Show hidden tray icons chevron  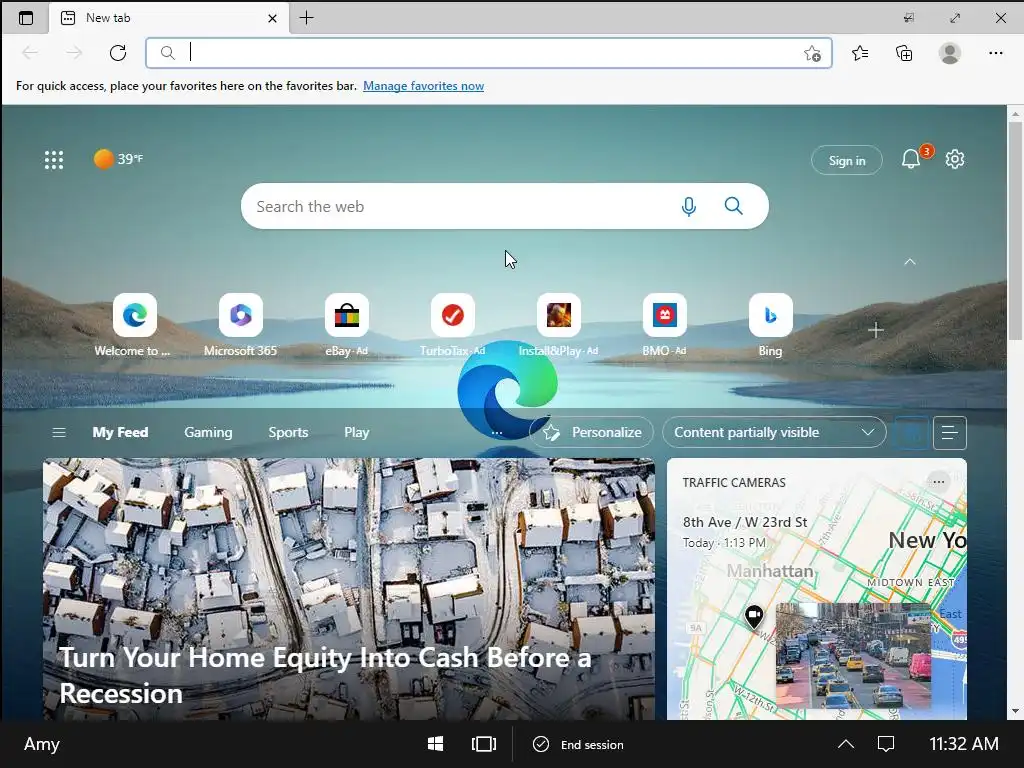pos(846,744)
